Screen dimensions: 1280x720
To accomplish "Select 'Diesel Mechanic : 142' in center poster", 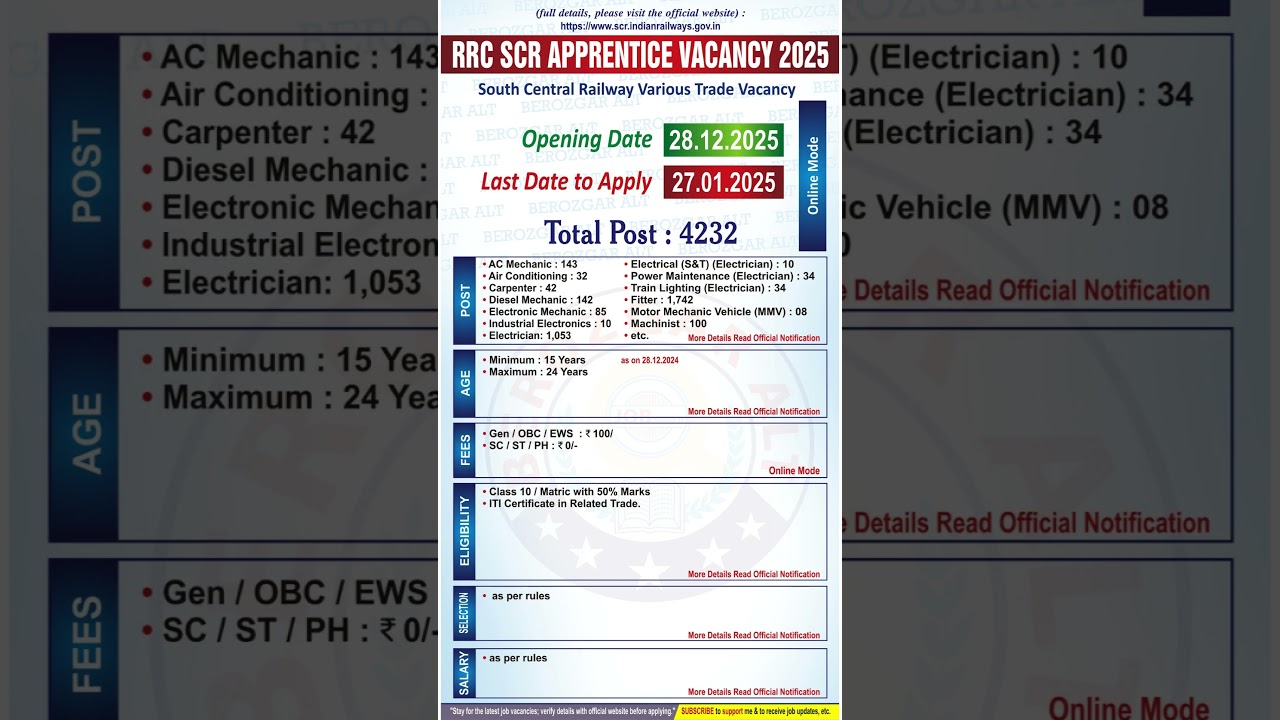I will point(539,300).
